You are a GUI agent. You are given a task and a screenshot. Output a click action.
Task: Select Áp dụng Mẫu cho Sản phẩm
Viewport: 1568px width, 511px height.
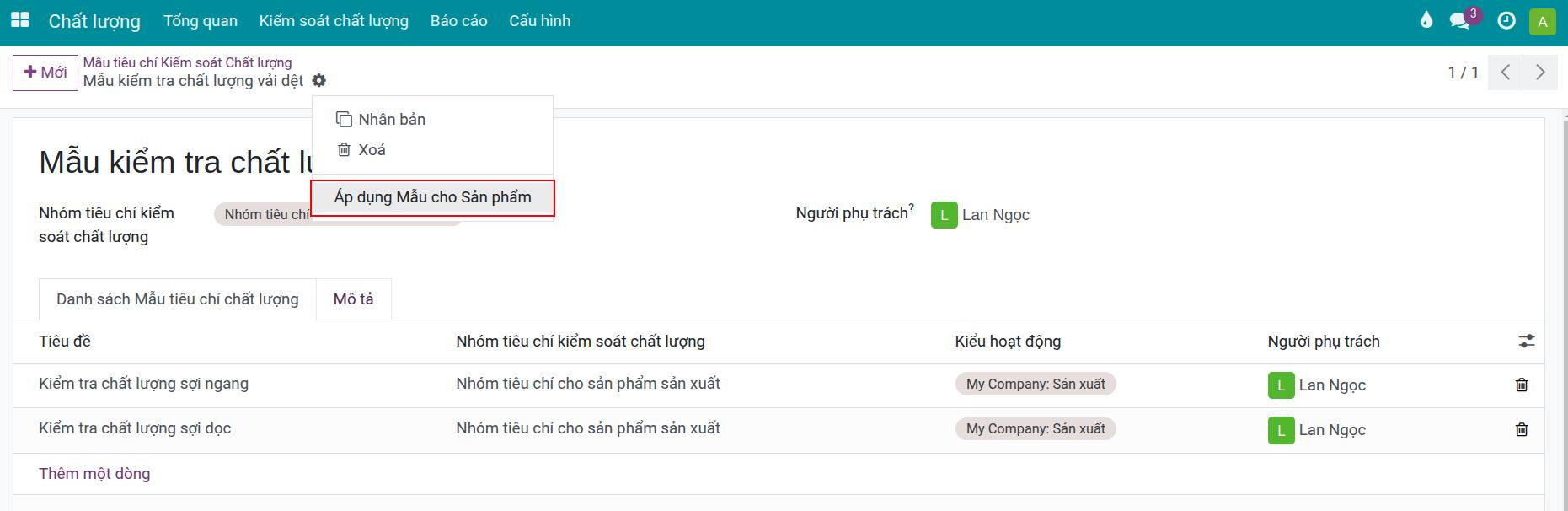(x=433, y=197)
